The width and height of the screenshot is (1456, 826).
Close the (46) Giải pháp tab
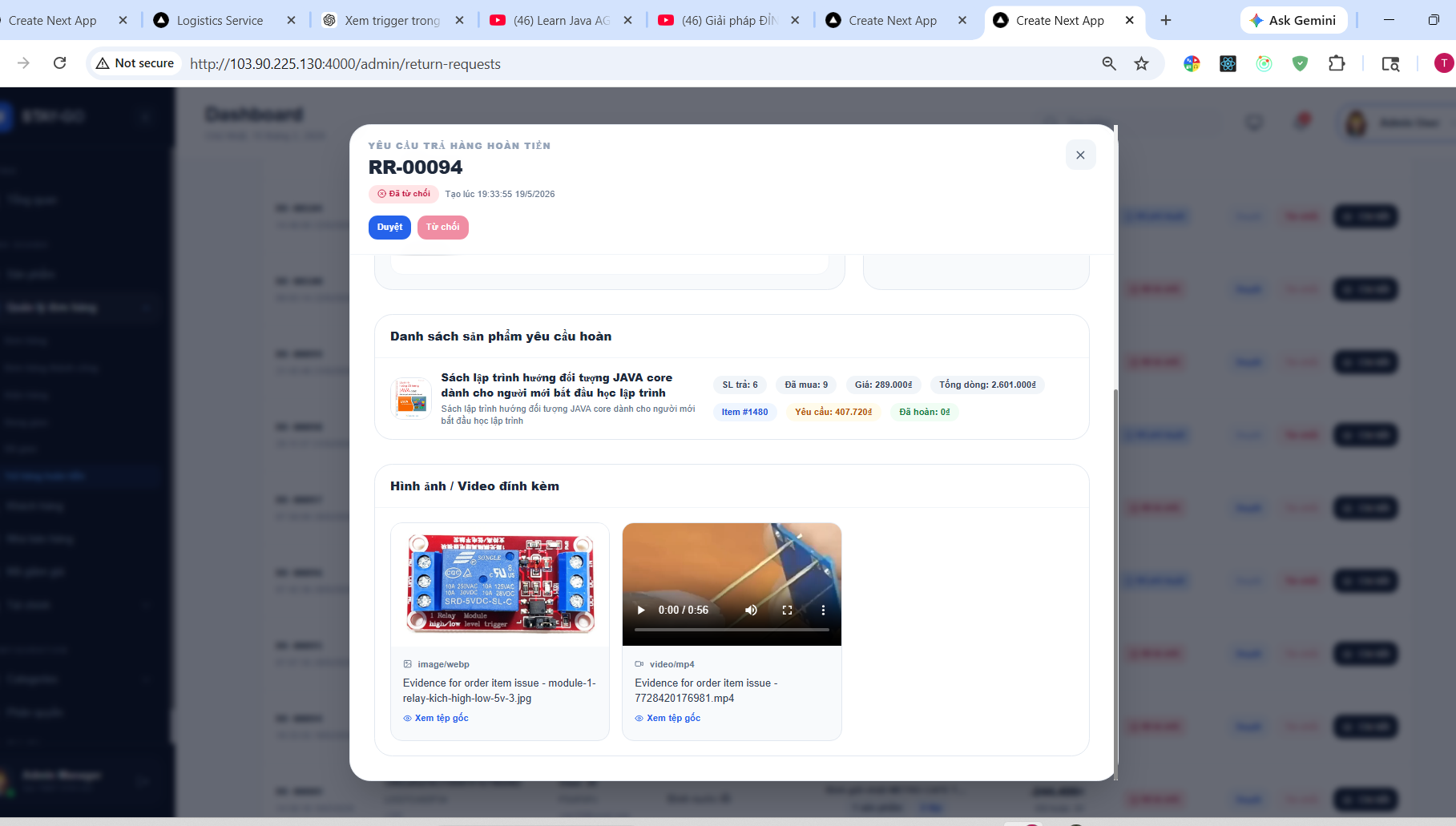(795, 20)
